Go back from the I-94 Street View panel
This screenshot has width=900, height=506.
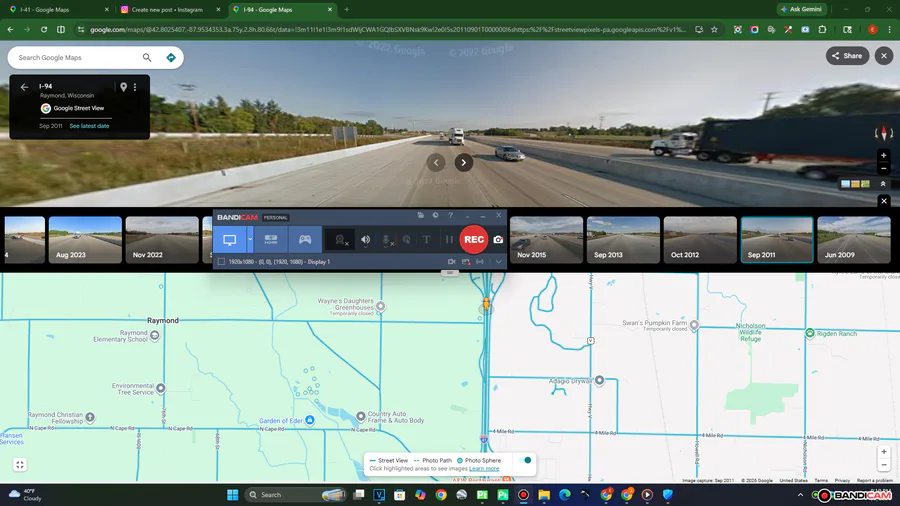(24, 87)
